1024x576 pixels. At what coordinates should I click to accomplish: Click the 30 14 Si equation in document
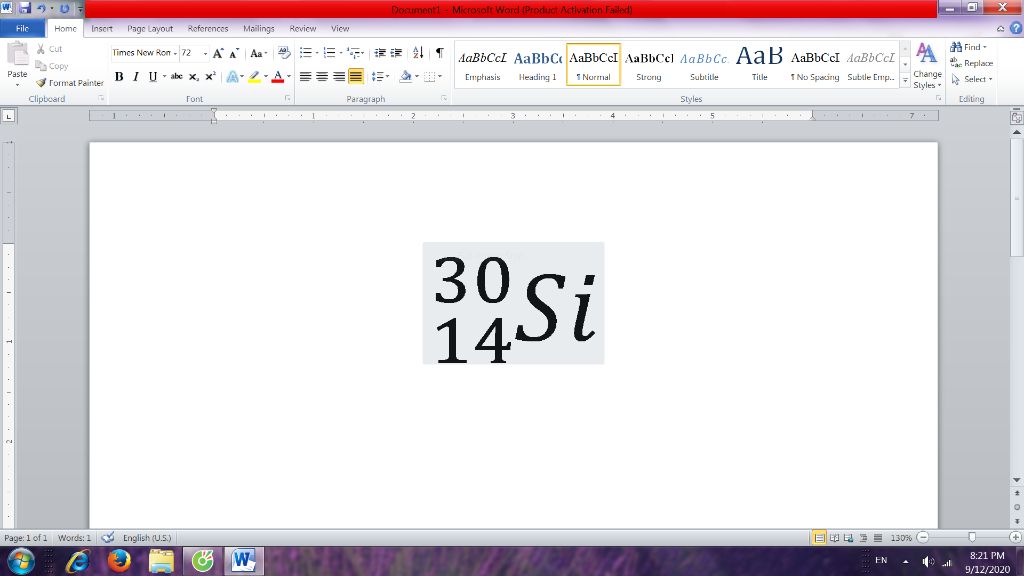[x=513, y=303]
